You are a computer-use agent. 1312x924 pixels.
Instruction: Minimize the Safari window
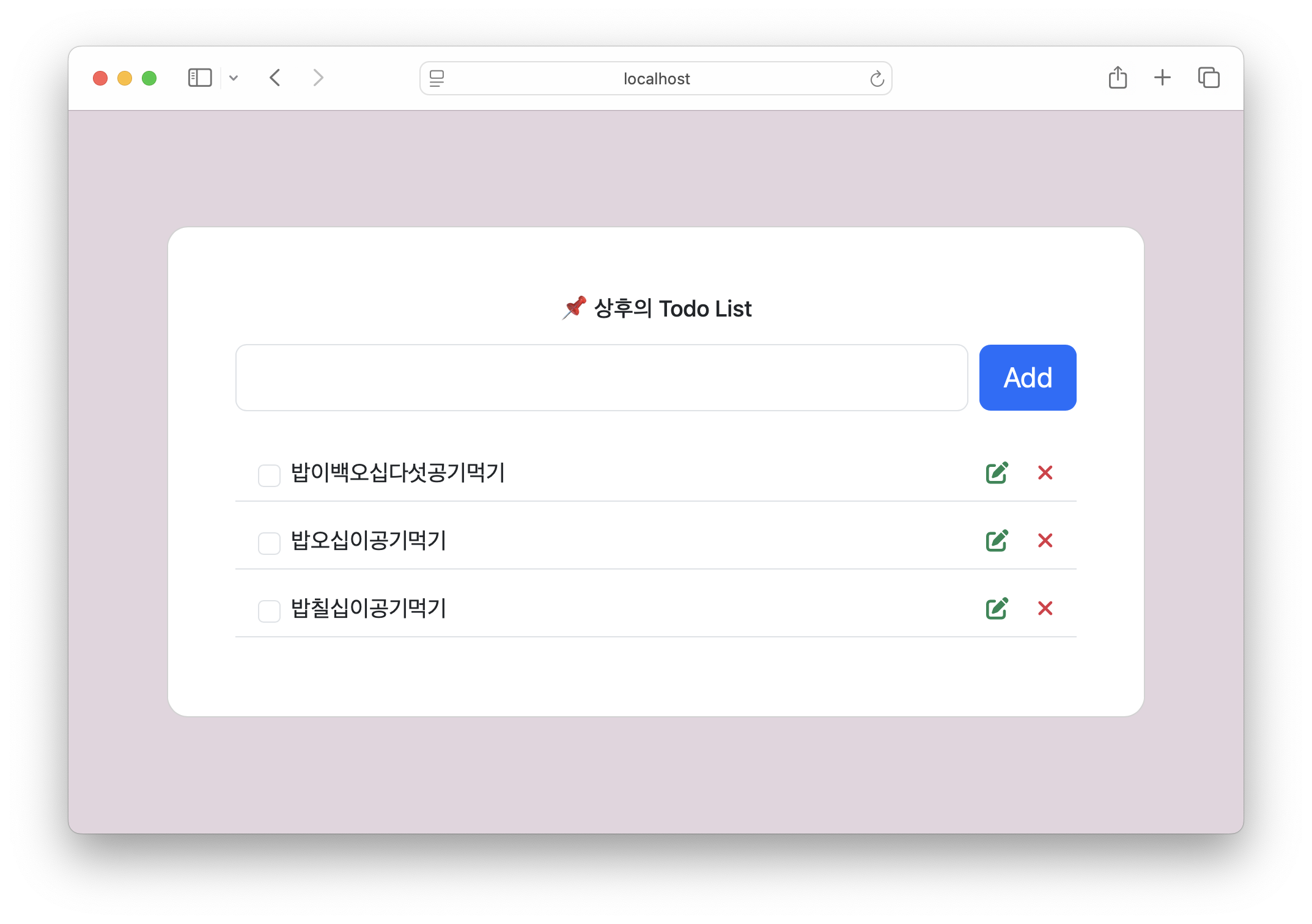[x=125, y=78]
